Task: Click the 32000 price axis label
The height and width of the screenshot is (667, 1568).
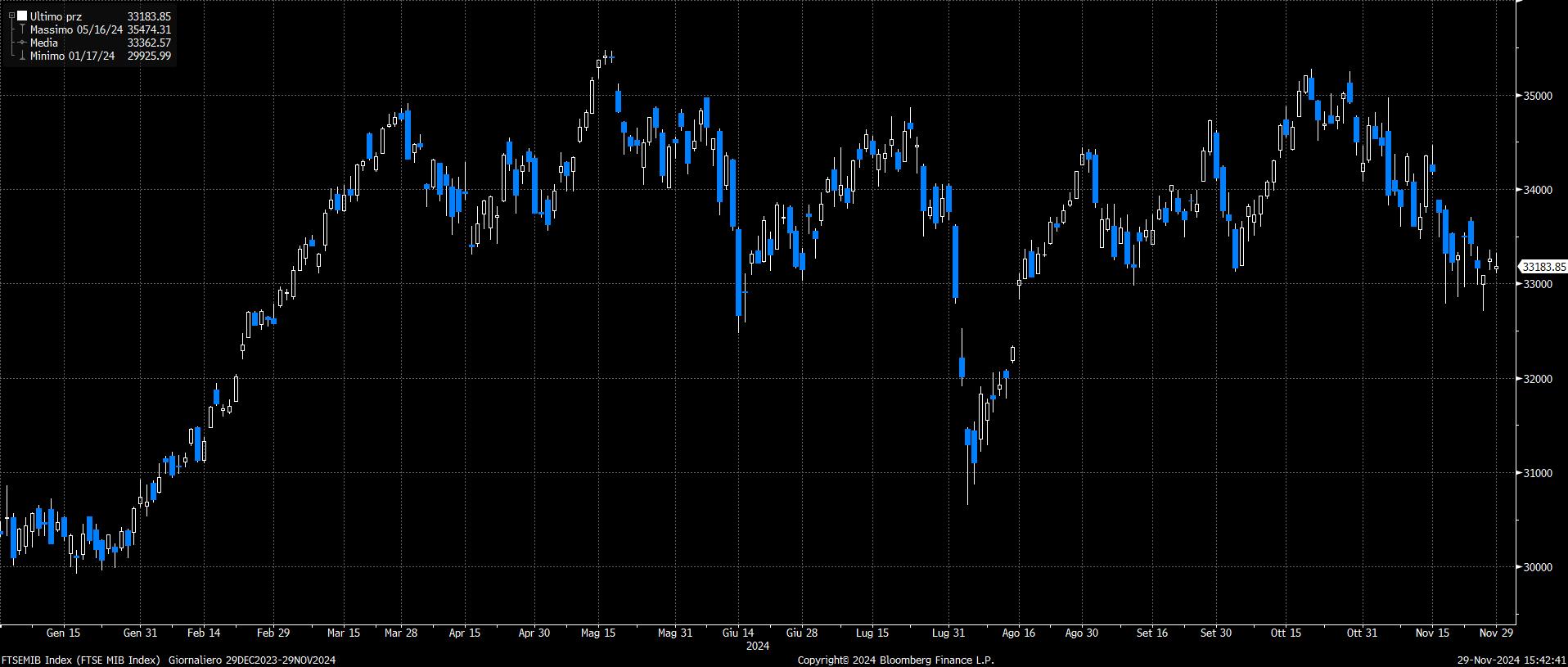Action: coord(1537,379)
